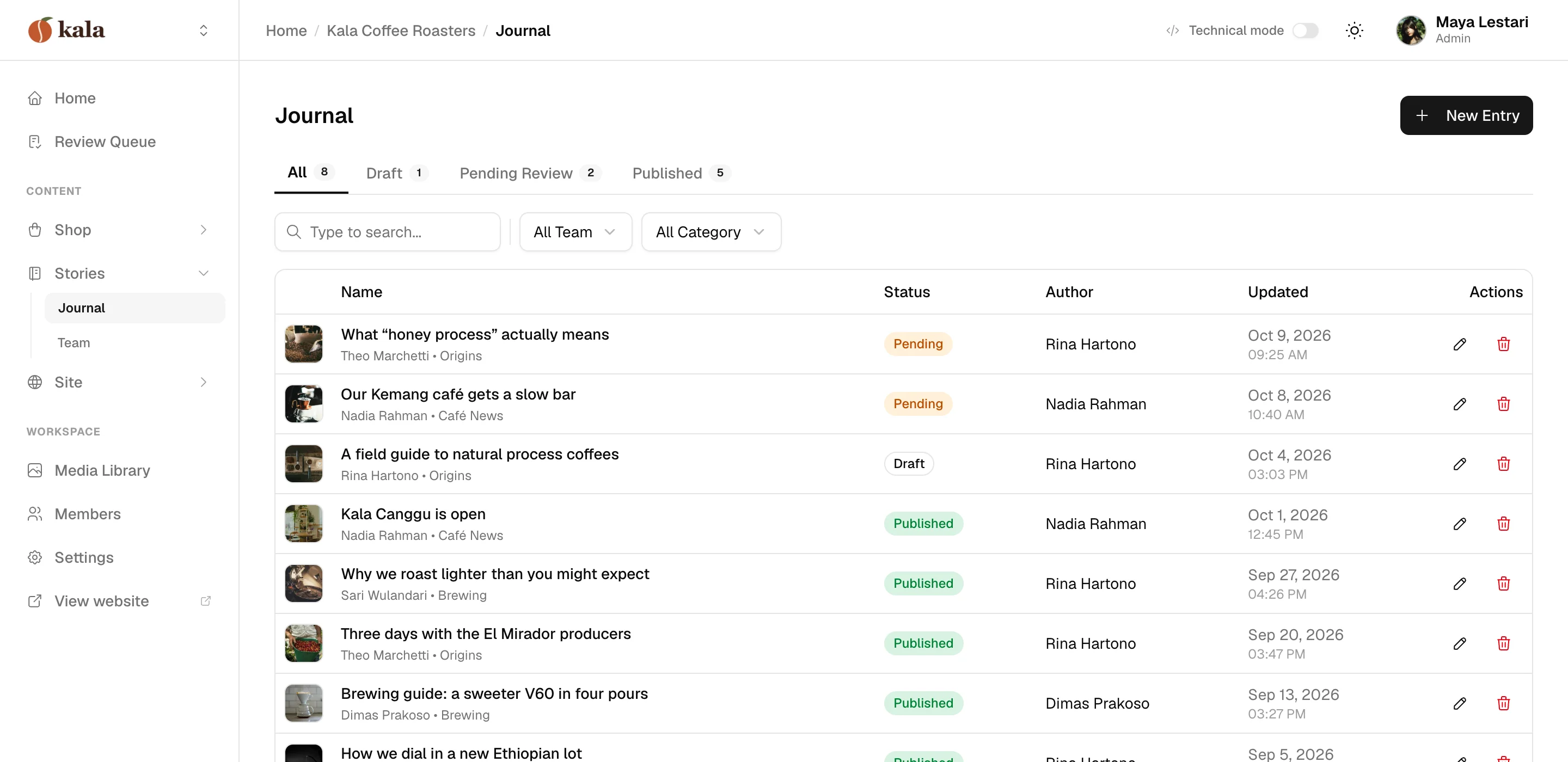Open the All Category filter dropdown

click(711, 232)
